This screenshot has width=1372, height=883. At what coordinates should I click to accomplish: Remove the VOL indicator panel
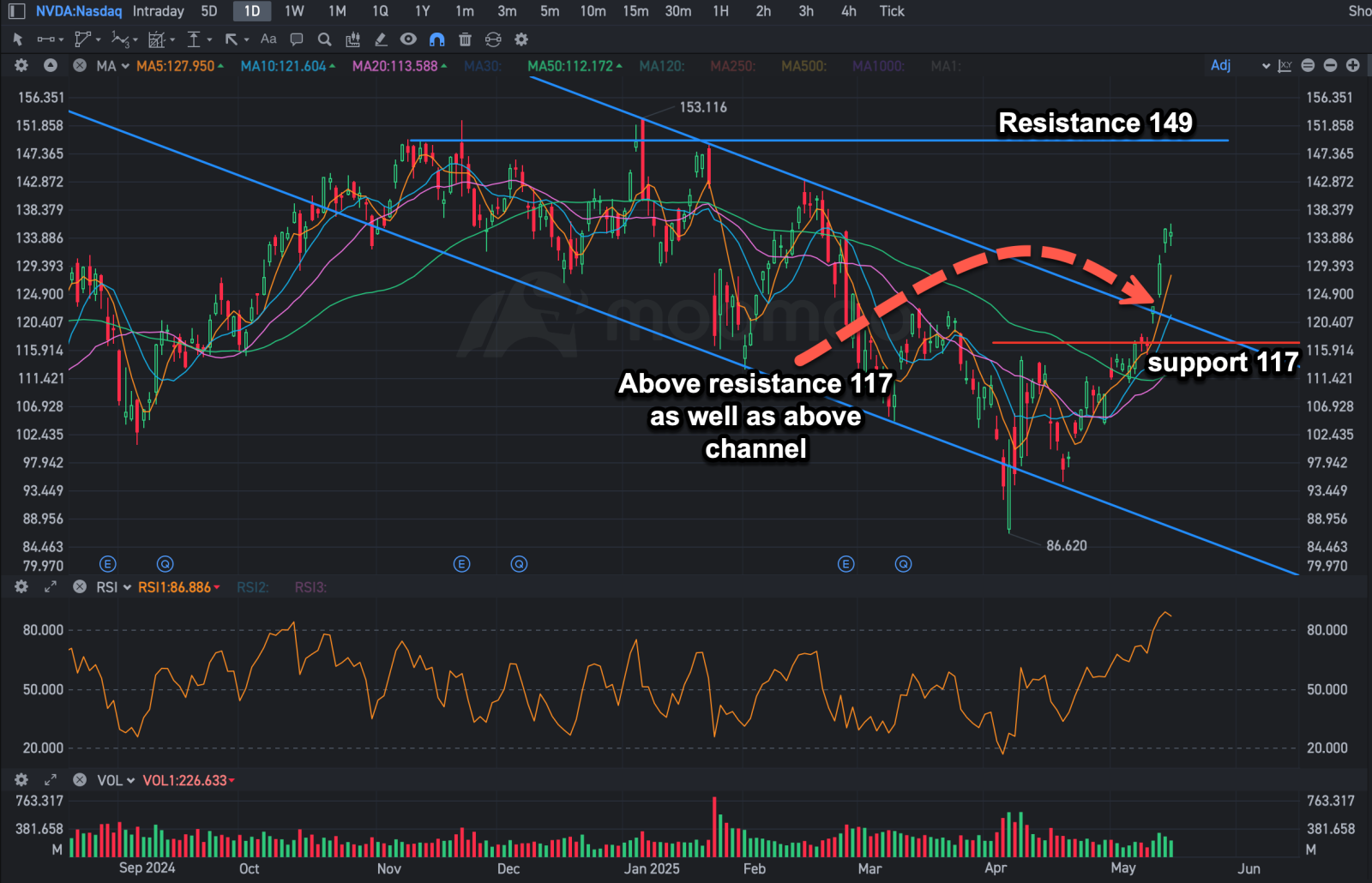click(80, 780)
